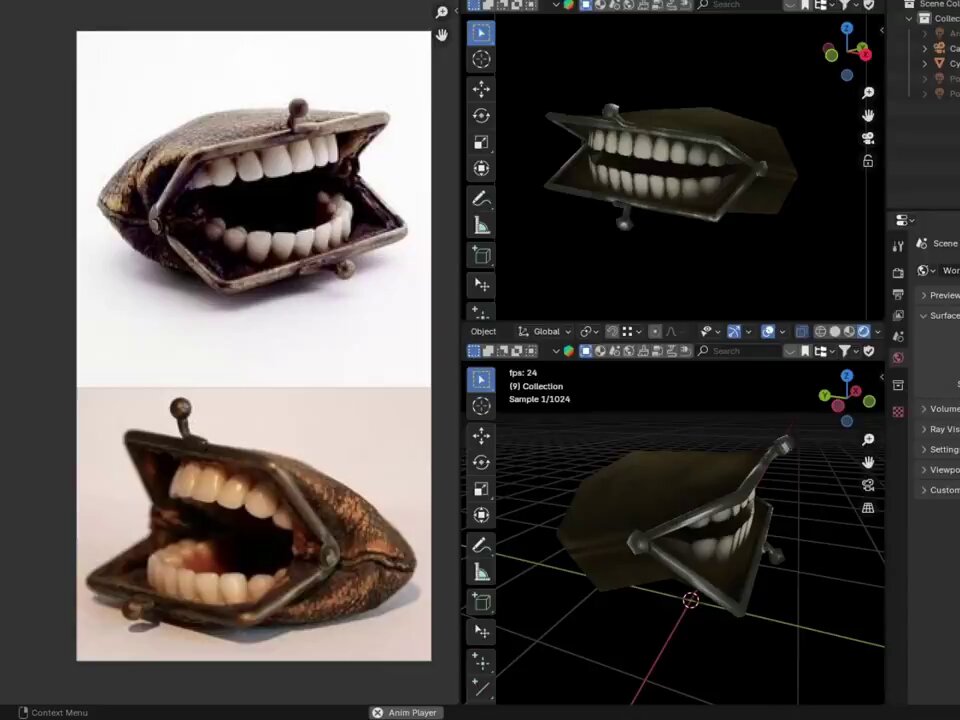Toggle lock camera to view padlock
The image size is (960, 720).
pyautogui.click(x=868, y=161)
